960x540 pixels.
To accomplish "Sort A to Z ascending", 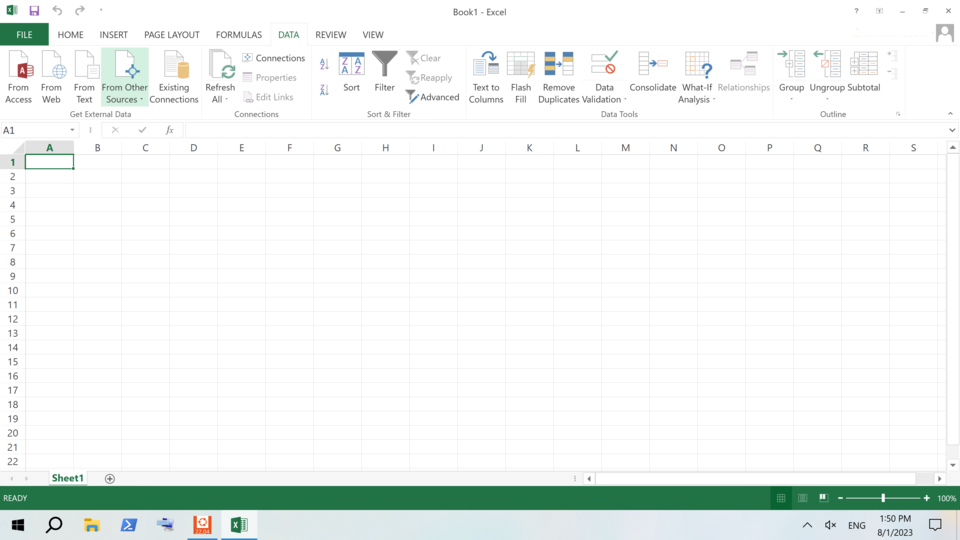I will tap(324, 64).
